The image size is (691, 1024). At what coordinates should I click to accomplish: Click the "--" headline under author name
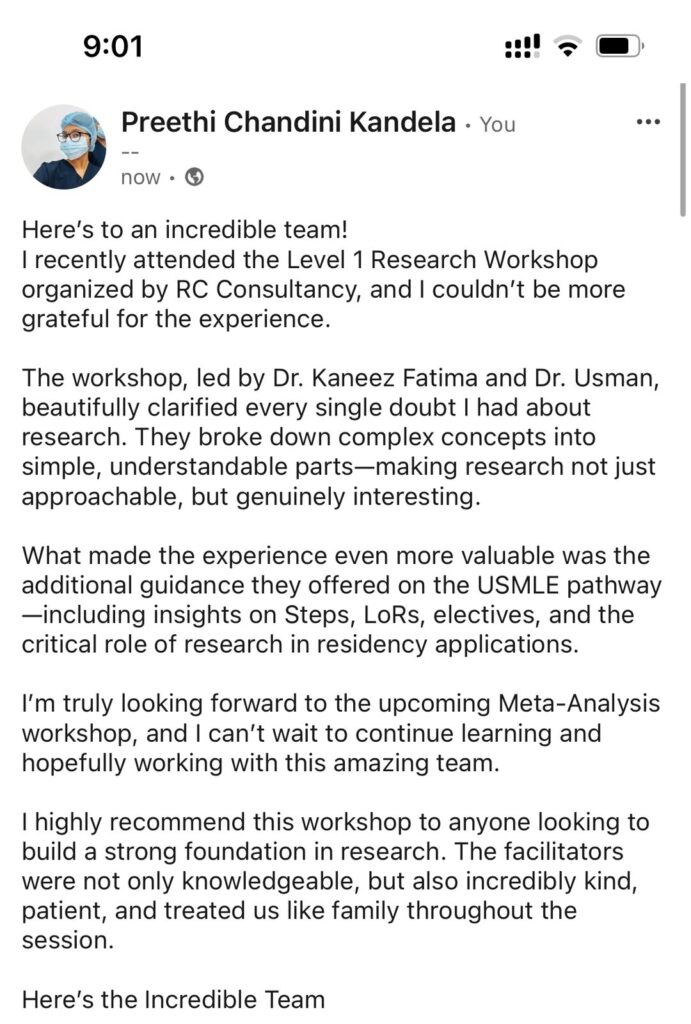point(129,151)
